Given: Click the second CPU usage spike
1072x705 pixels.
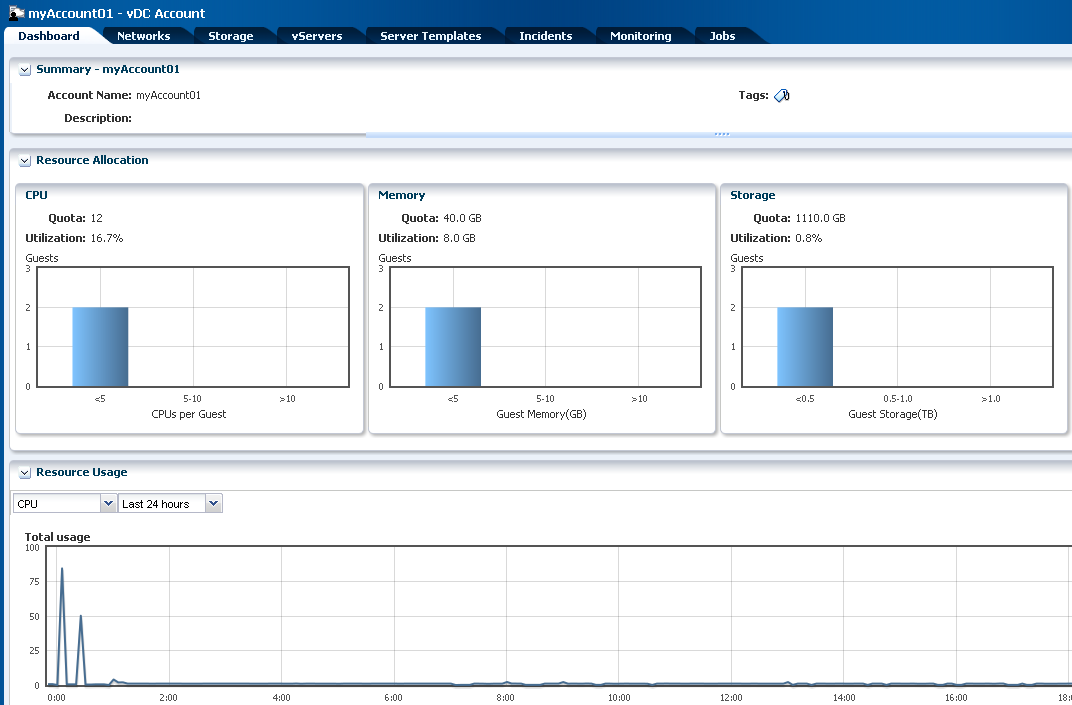Looking at the screenshot, I should click(x=81, y=617).
